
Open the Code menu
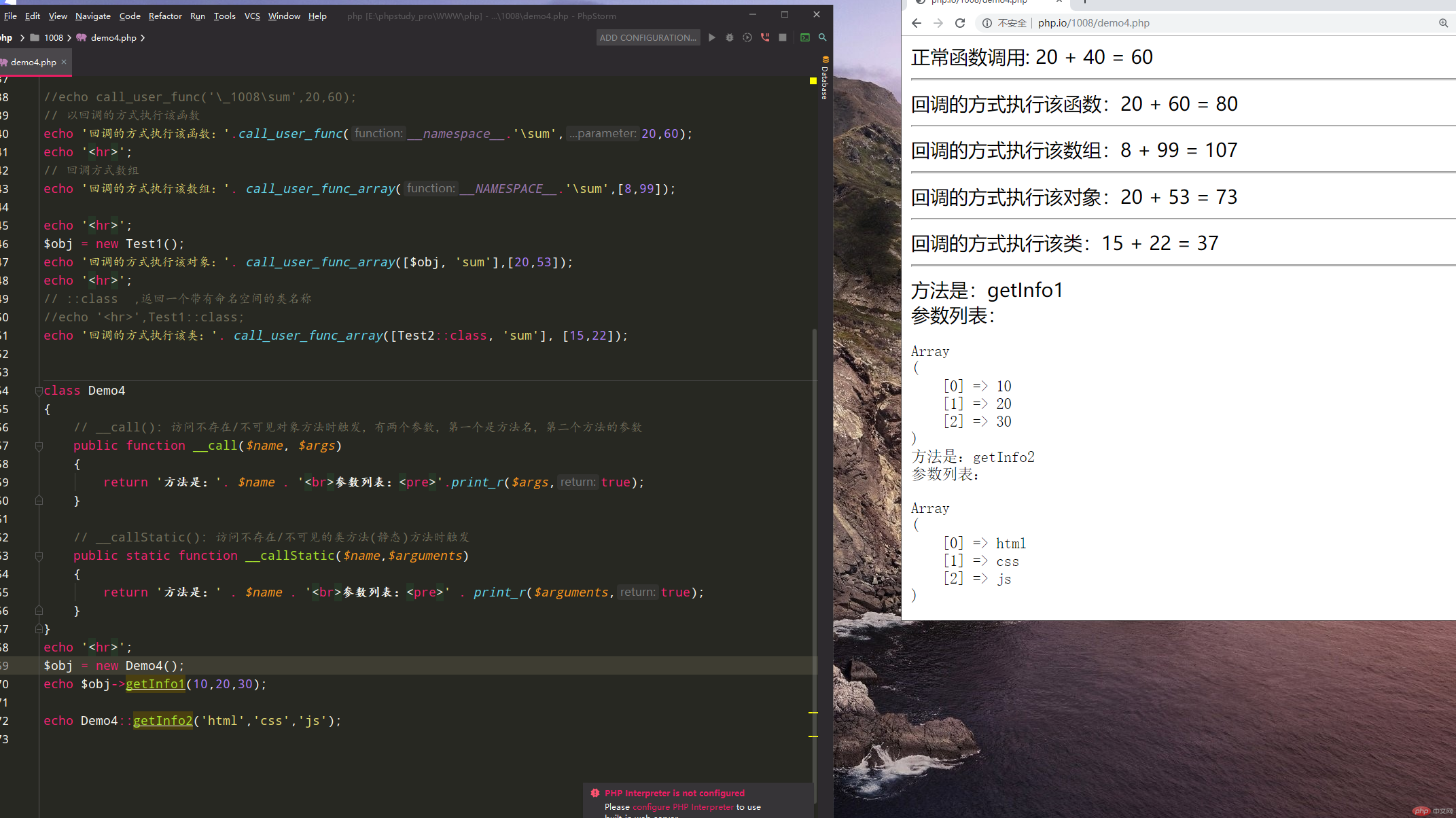[x=130, y=16]
